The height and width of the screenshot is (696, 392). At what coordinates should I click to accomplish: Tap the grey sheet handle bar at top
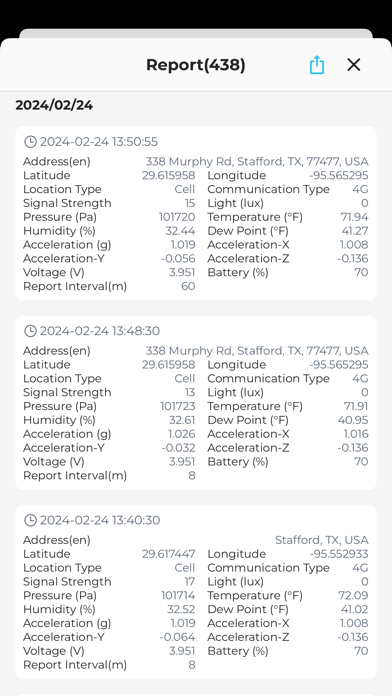point(196,34)
